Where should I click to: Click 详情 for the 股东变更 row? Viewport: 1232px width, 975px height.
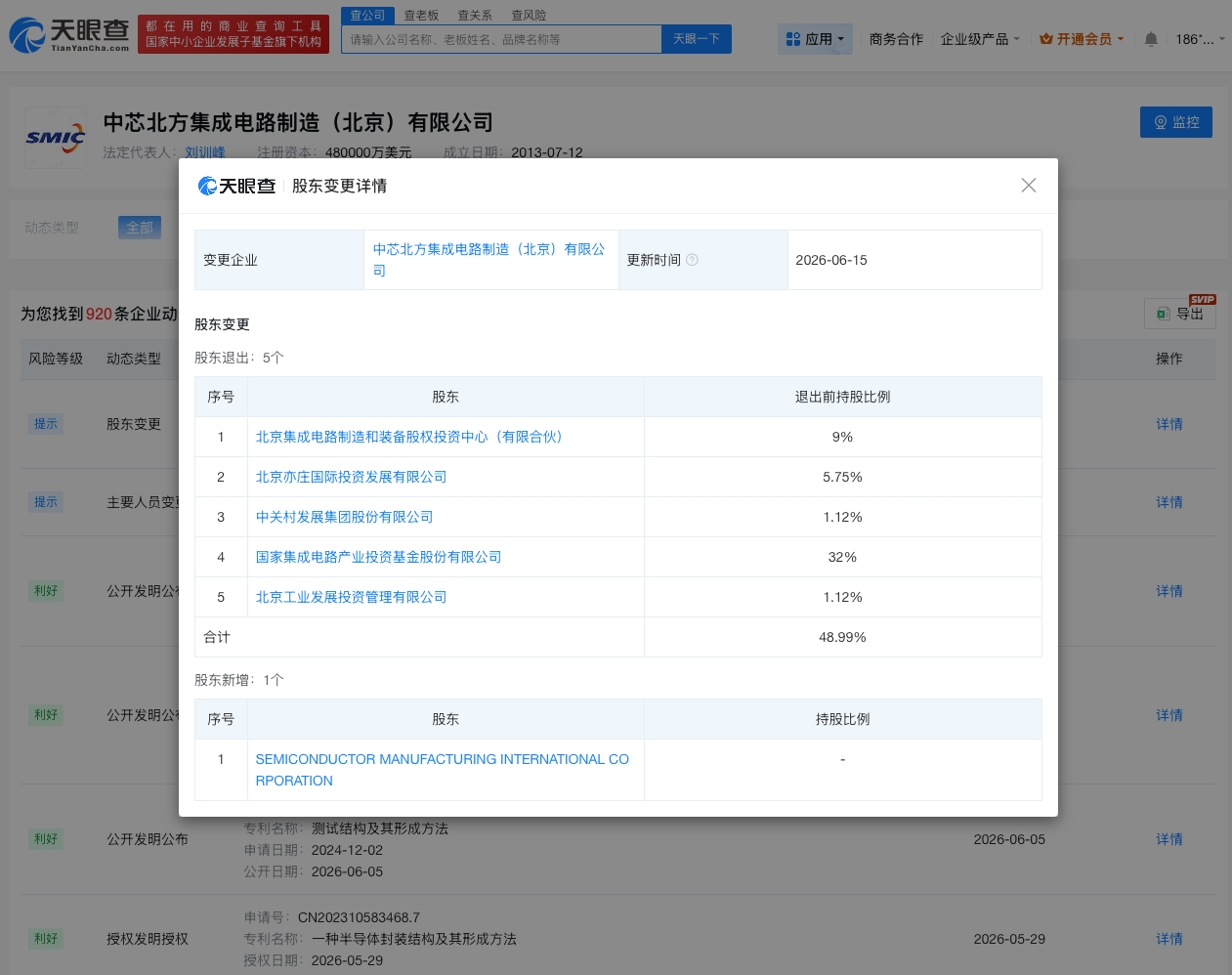(x=1168, y=424)
